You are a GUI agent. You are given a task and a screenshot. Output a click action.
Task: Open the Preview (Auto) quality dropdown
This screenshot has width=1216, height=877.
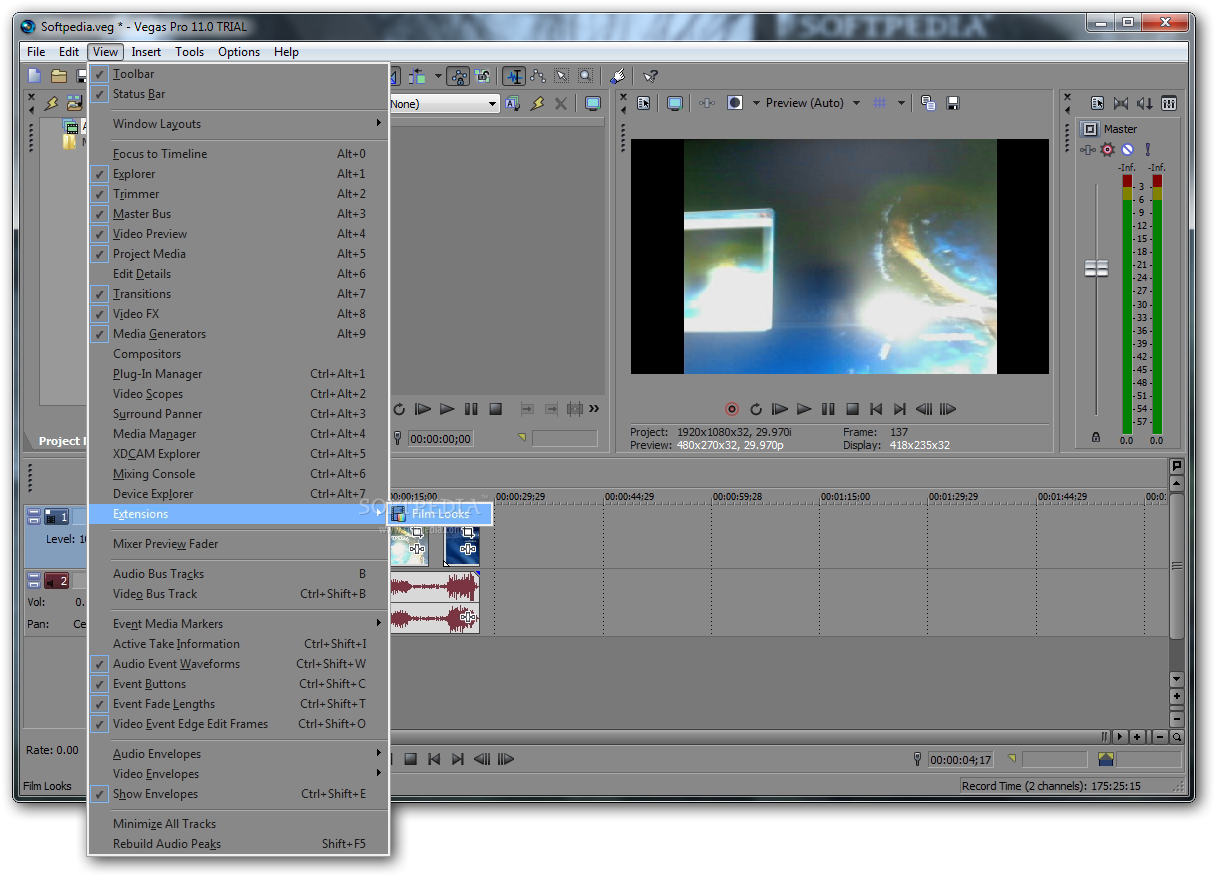(856, 103)
